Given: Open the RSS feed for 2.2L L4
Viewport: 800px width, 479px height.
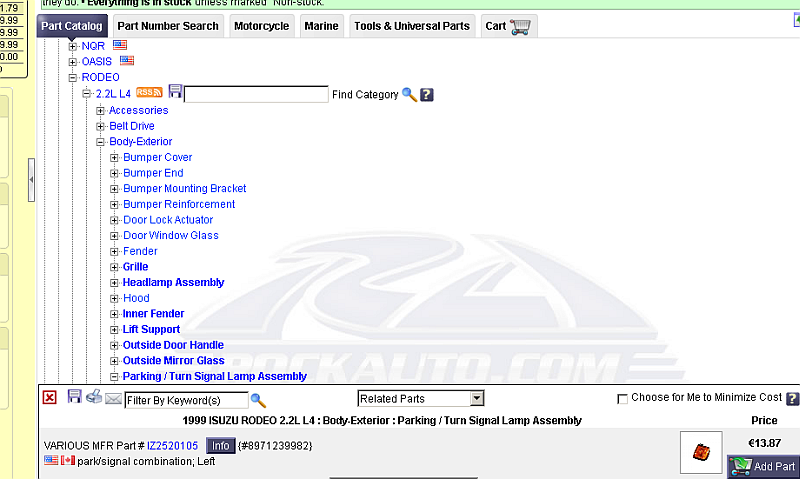Looking at the screenshot, I should pyautogui.click(x=149, y=92).
